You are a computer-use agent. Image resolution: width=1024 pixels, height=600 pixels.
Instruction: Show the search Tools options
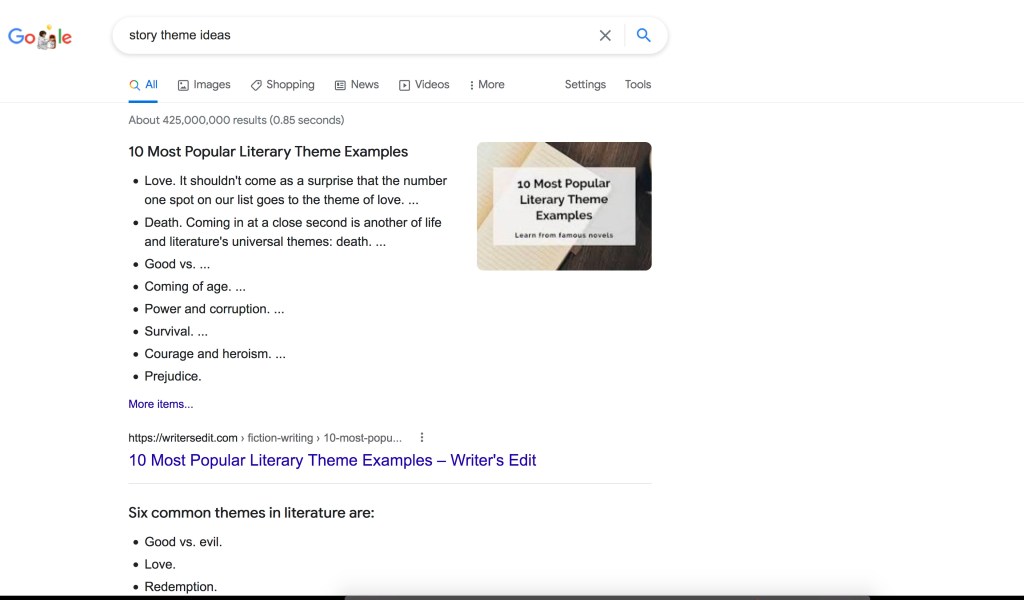[x=638, y=85]
